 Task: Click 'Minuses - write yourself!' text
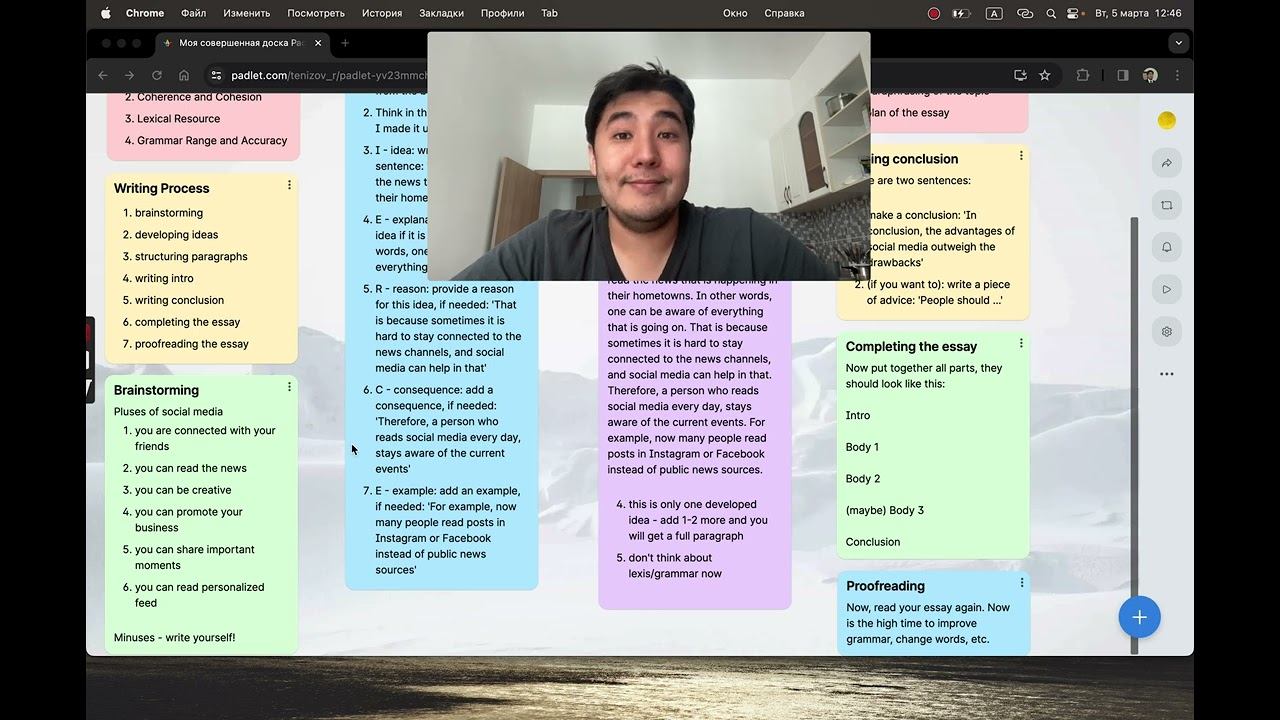(175, 638)
